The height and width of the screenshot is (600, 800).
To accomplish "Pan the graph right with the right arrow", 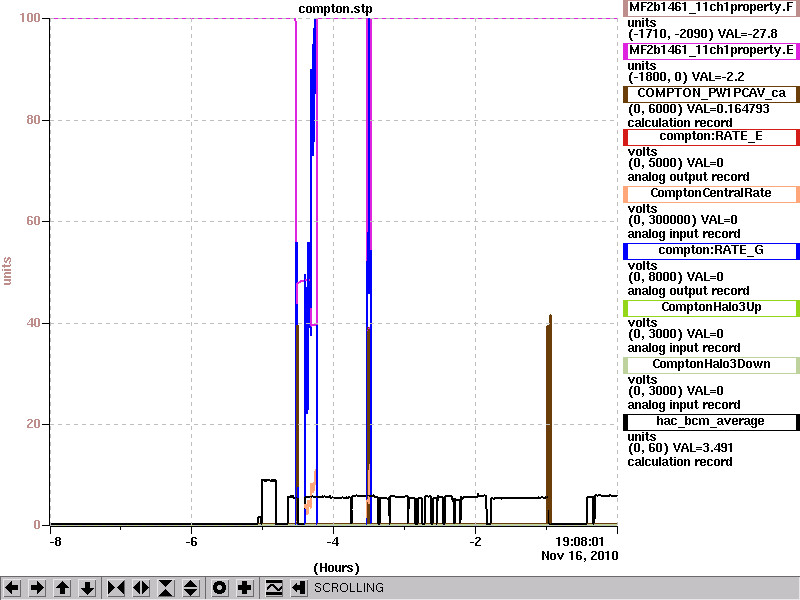I will (37, 588).
